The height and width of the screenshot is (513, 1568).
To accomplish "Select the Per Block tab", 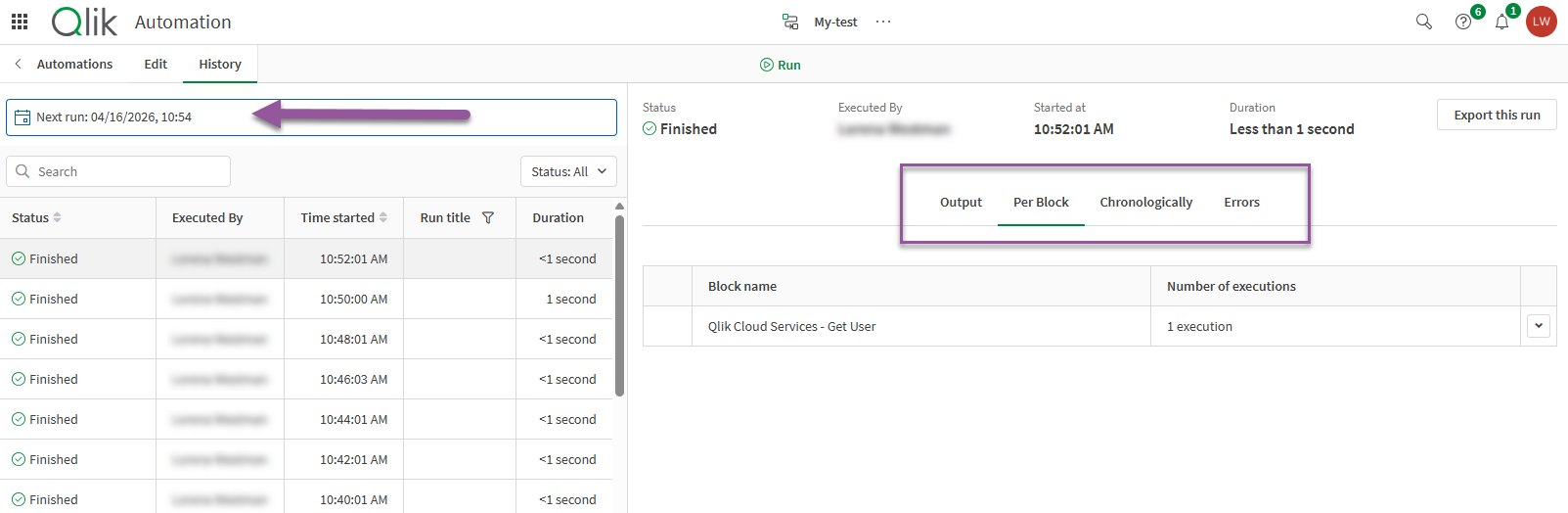I will tap(1041, 202).
